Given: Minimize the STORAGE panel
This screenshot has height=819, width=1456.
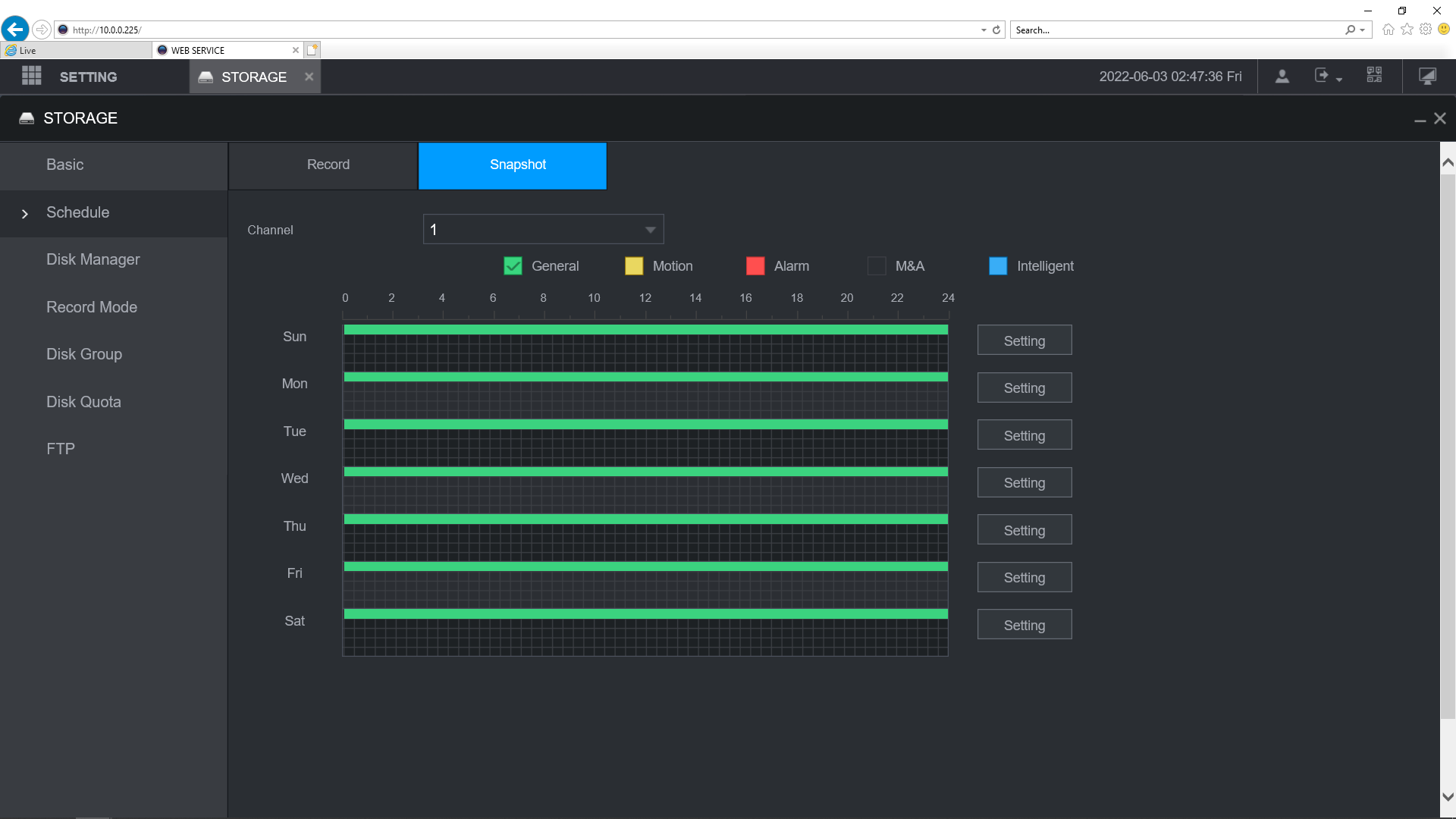Looking at the screenshot, I should 1420,119.
